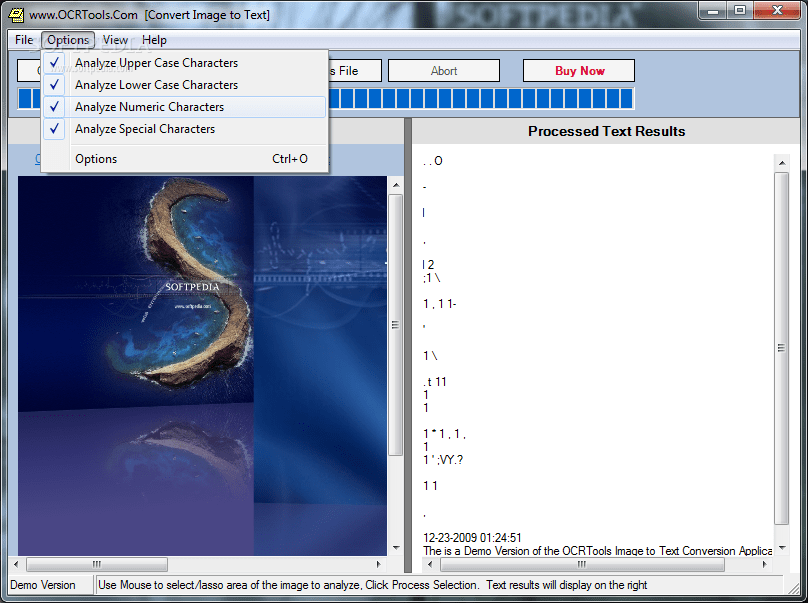Toggle Analyze Upper Case Characters
This screenshot has width=808, height=603.
pos(184,63)
